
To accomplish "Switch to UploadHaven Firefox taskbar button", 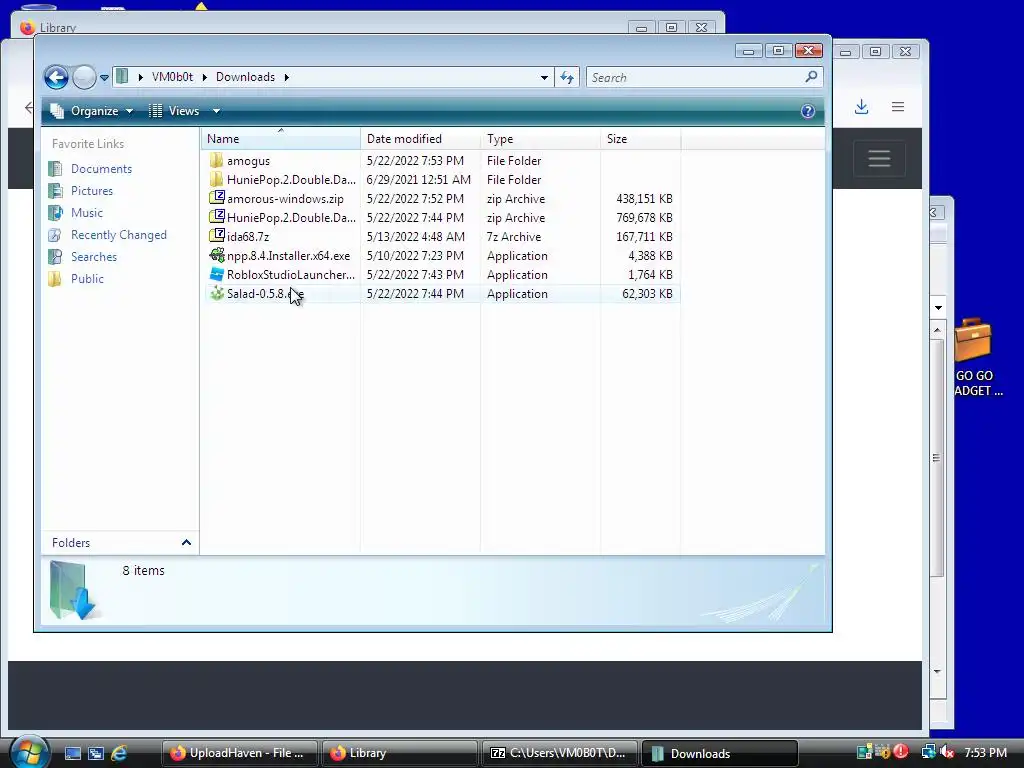I will tap(240, 753).
